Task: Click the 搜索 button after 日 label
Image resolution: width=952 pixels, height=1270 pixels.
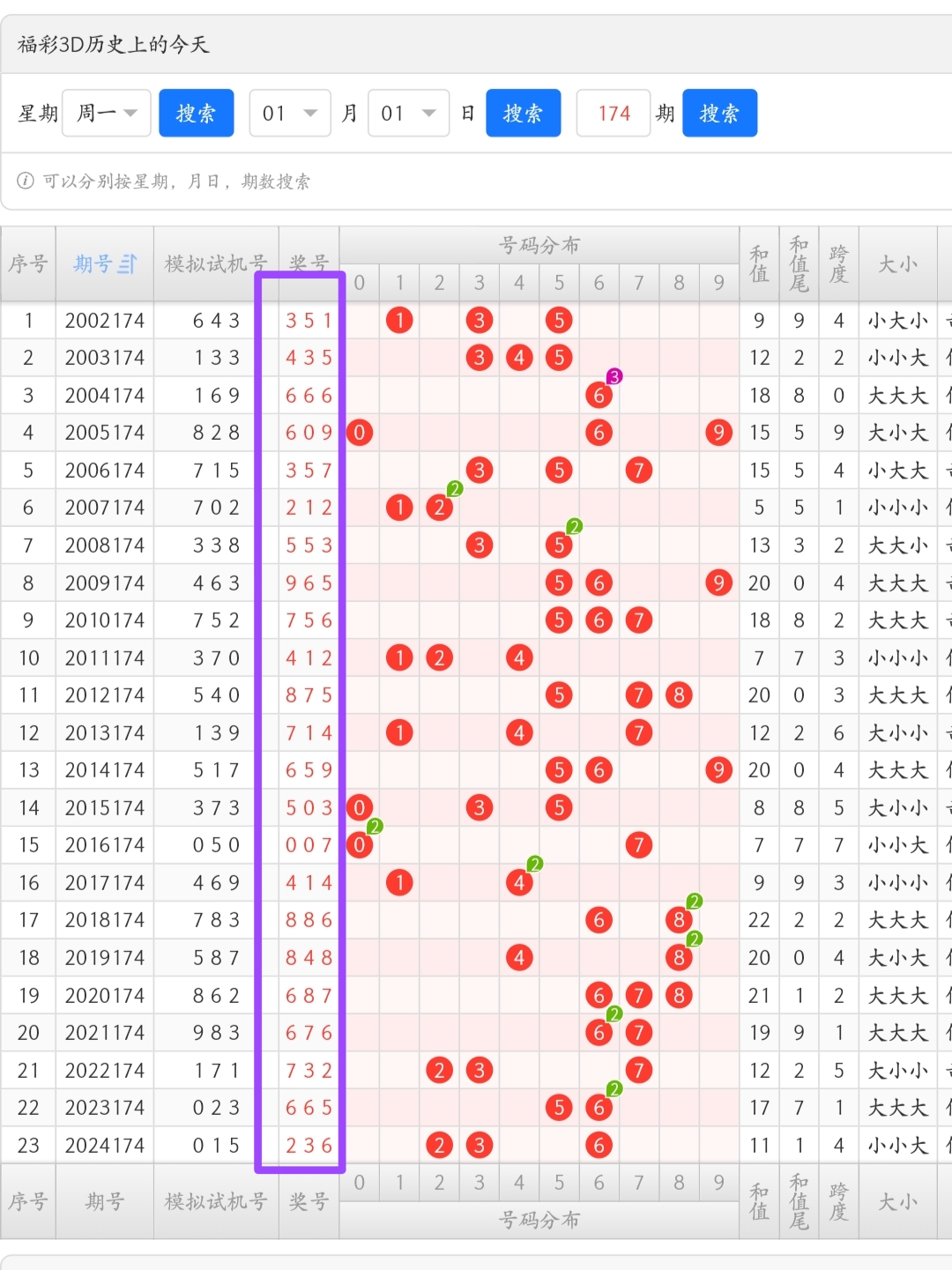Action: (523, 113)
